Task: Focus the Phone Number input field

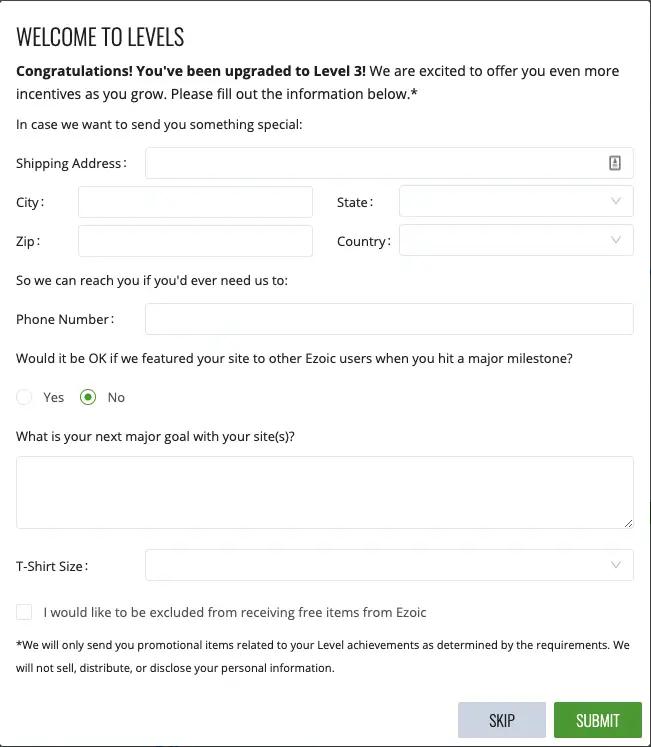Action: [389, 319]
